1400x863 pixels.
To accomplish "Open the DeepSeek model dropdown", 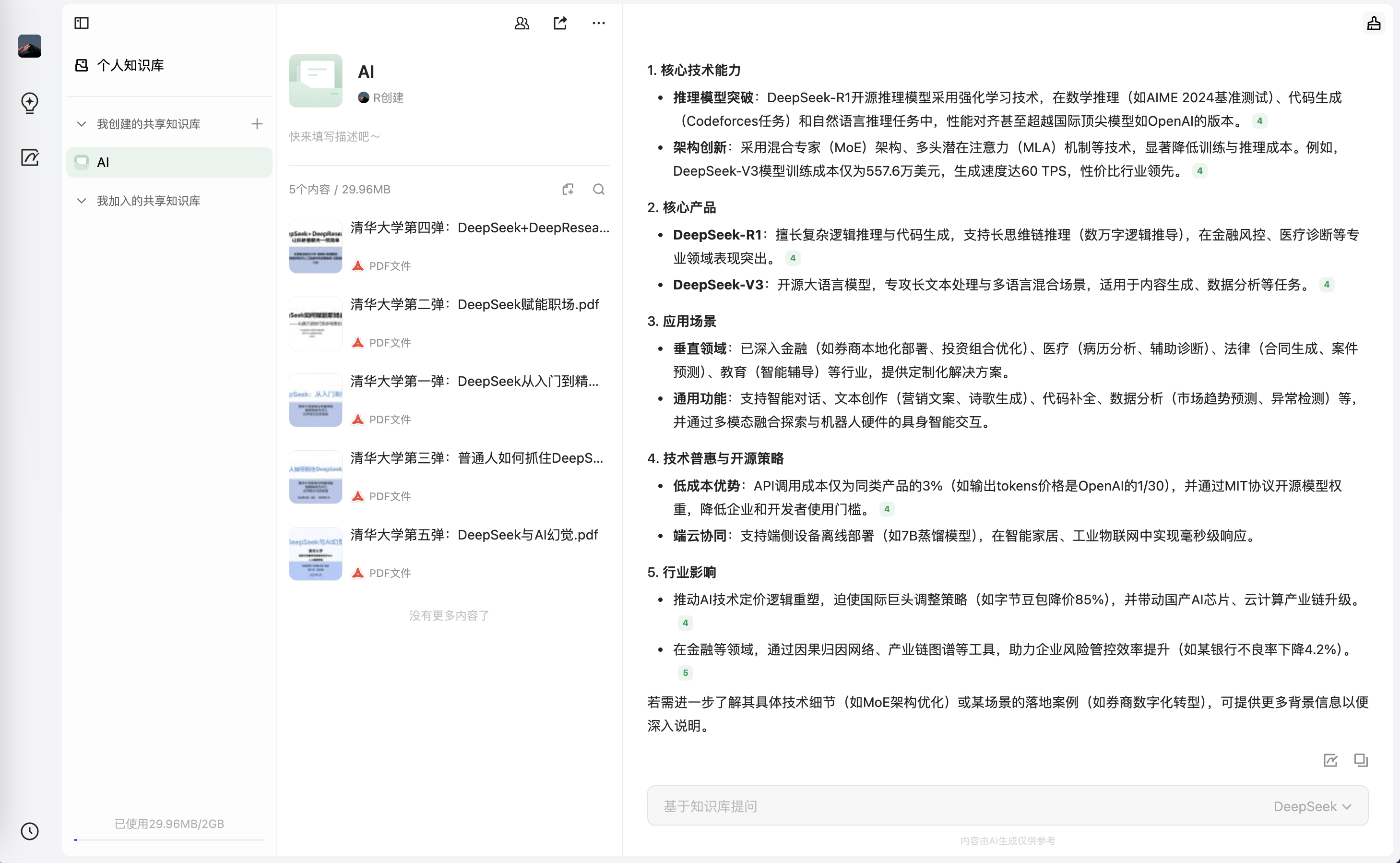I will (1312, 806).
